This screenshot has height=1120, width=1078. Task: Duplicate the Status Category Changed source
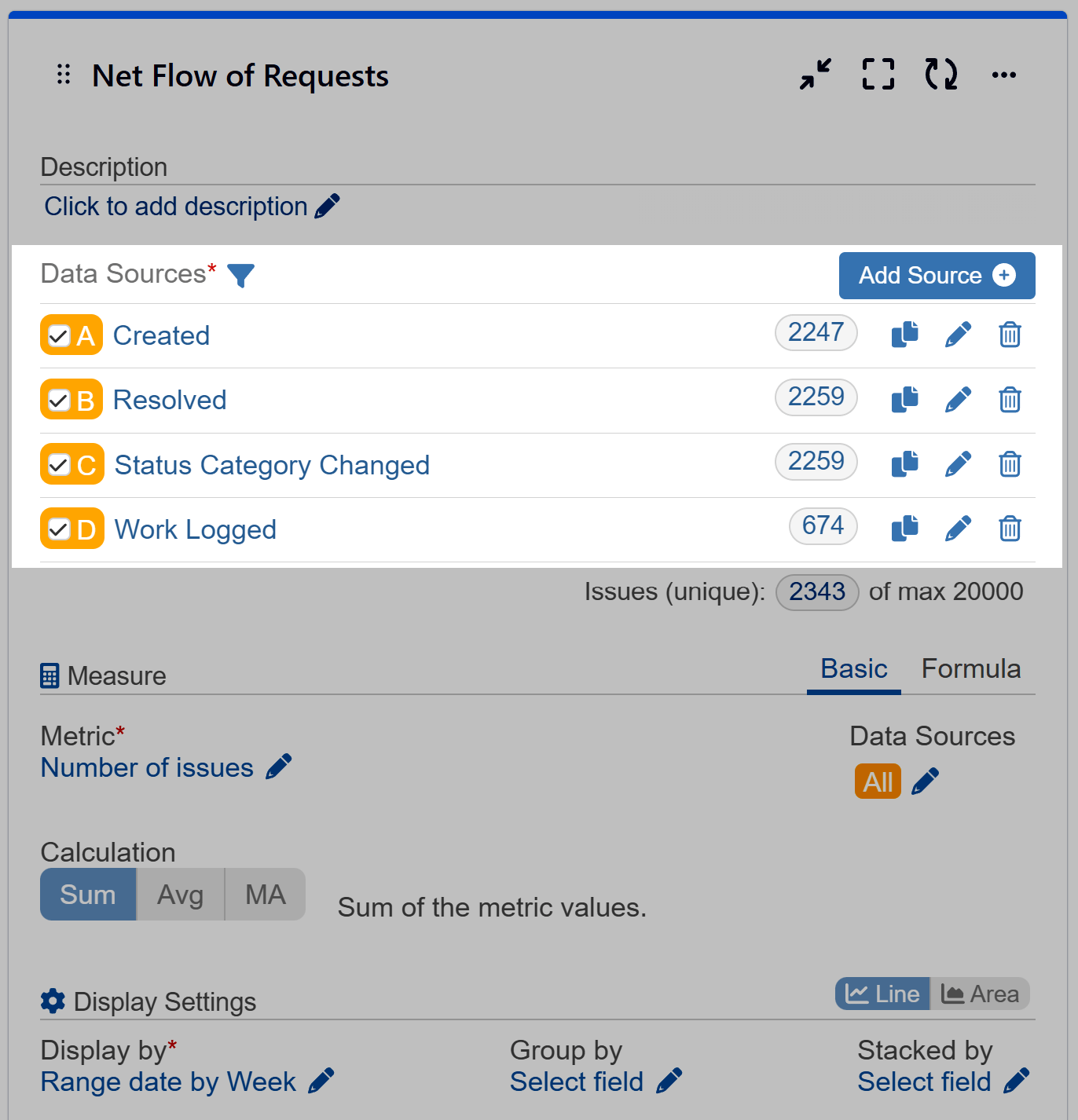pos(904,463)
